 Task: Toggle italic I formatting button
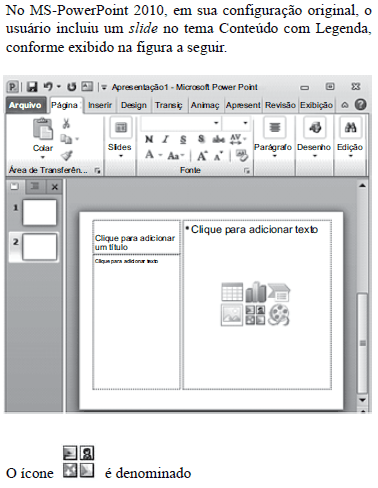[166, 139]
